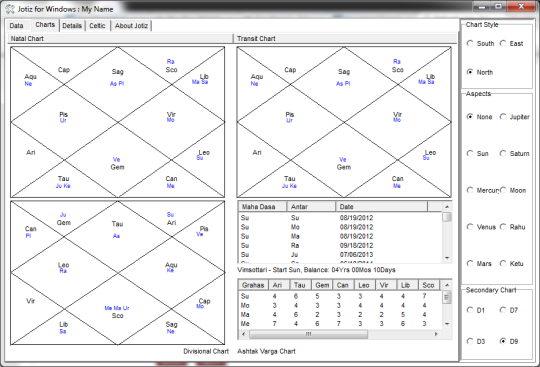The height and width of the screenshot is (367, 540).
Task: Choose Sun aspect option
Action: pyautogui.click(x=478, y=154)
